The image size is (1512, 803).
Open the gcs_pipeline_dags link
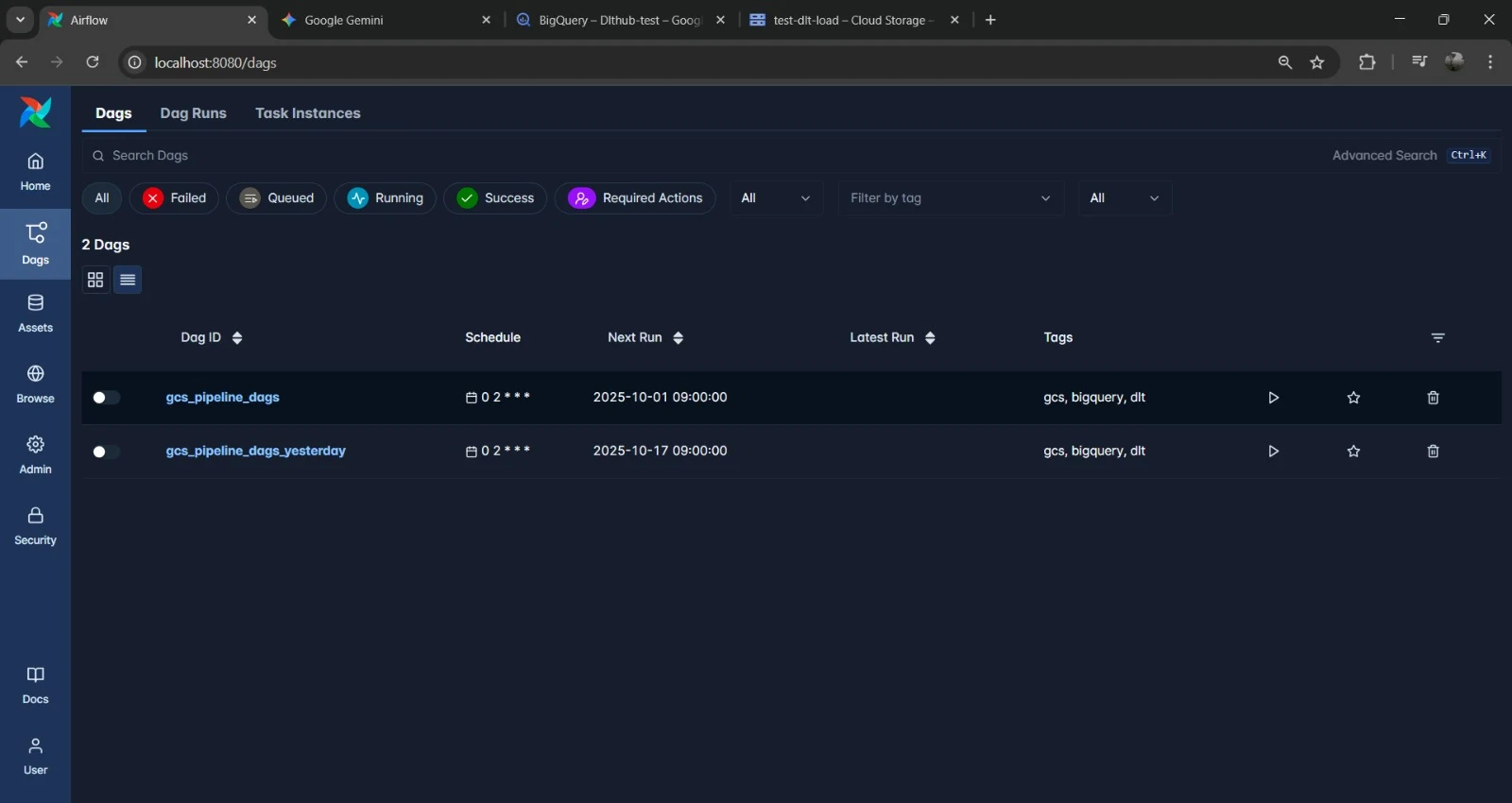point(223,398)
